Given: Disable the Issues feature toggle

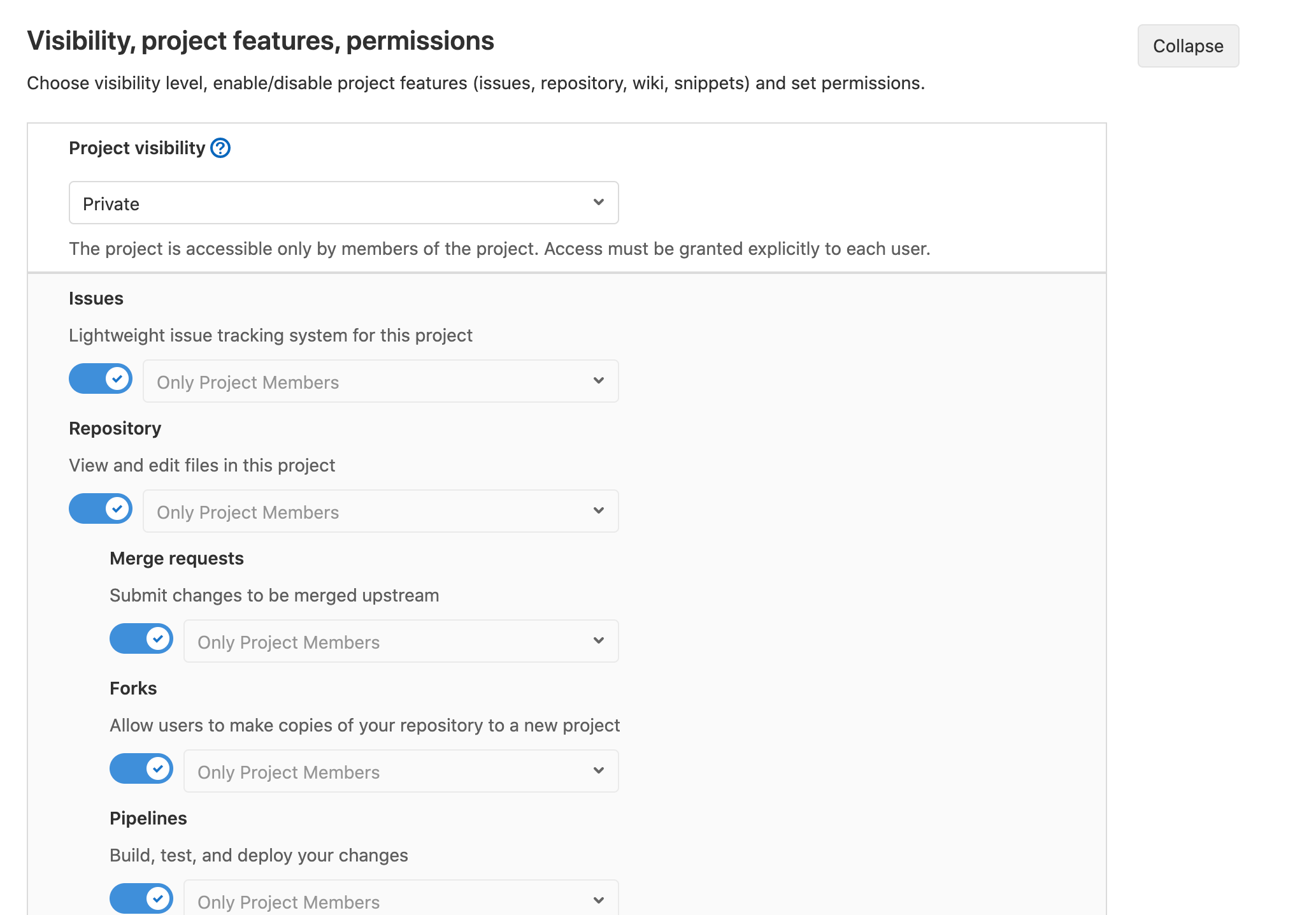Looking at the screenshot, I should coord(101,378).
